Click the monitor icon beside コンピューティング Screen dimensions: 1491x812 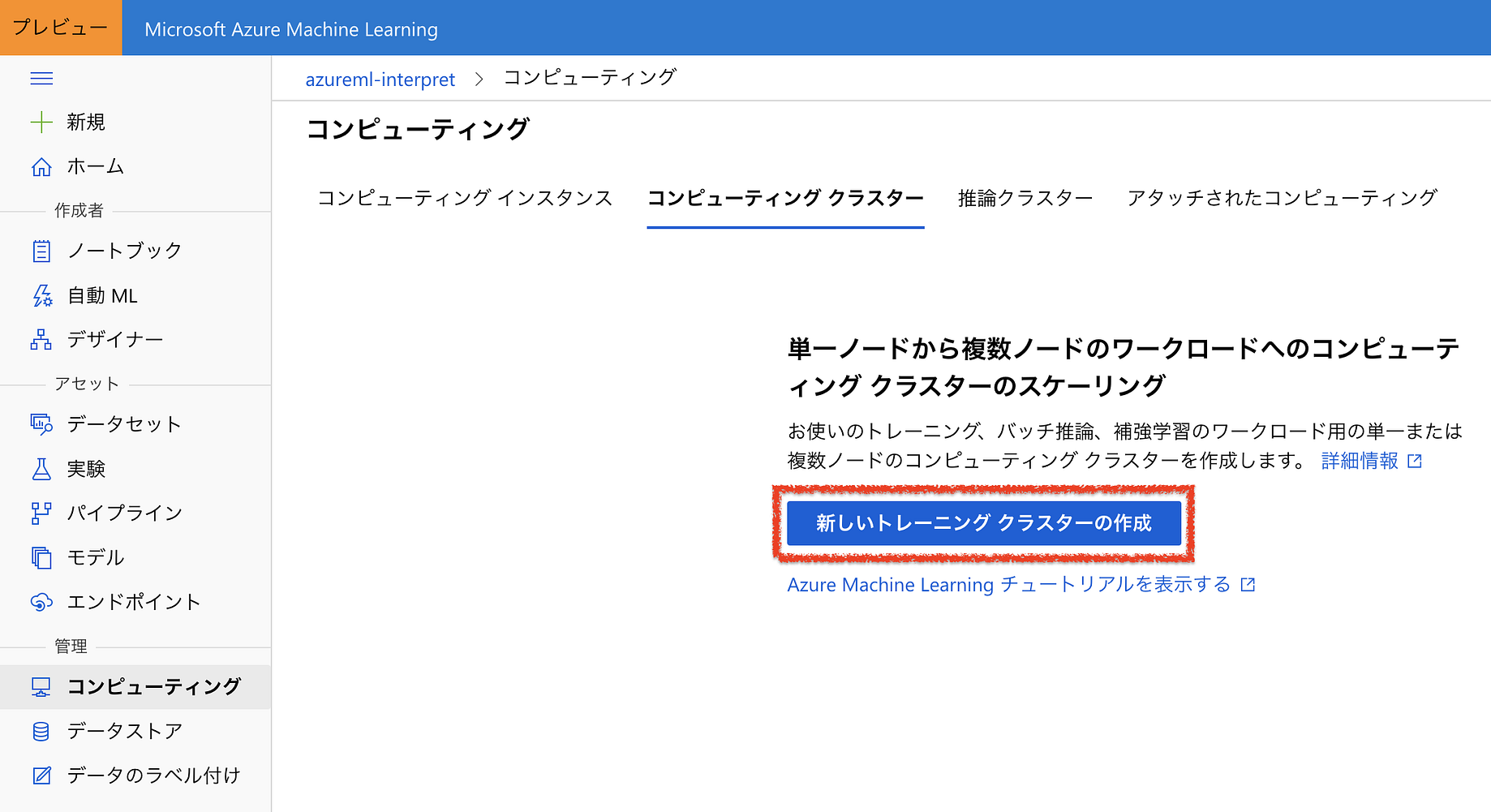click(x=41, y=687)
